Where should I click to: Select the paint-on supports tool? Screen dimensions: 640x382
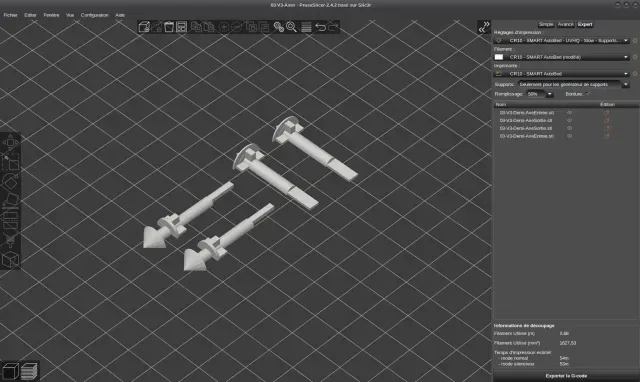click(10, 240)
